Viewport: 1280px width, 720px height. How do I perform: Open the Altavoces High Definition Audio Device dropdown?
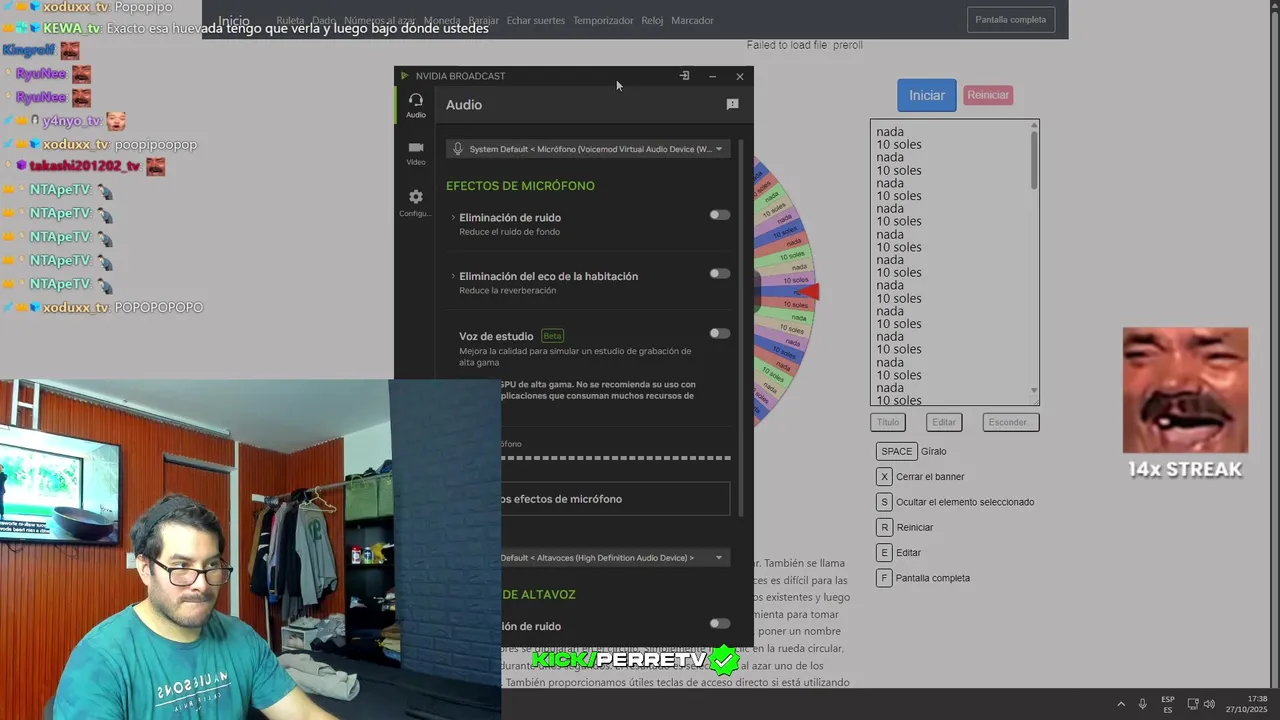point(615,558)
